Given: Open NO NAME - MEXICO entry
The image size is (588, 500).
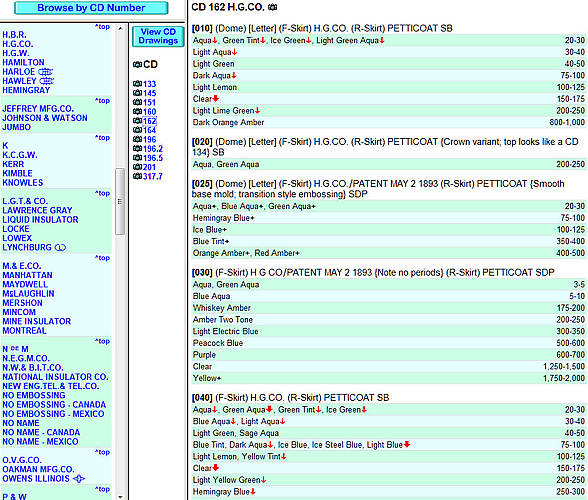Looking at the screenshot, I should pos(40,442).
